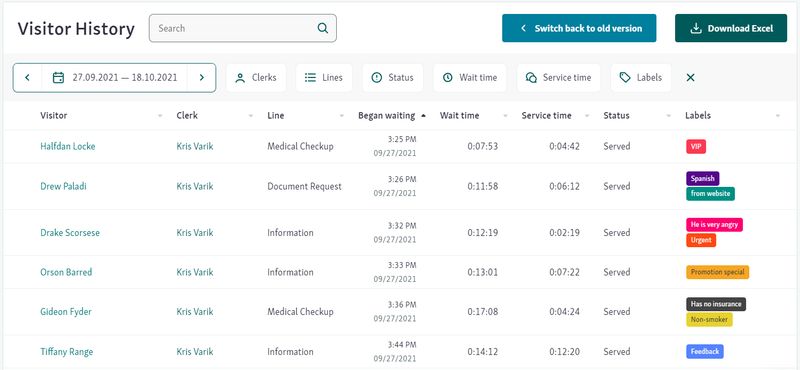Click service time 0:12:20
The image size is (800, 370).
coord(564,352)
